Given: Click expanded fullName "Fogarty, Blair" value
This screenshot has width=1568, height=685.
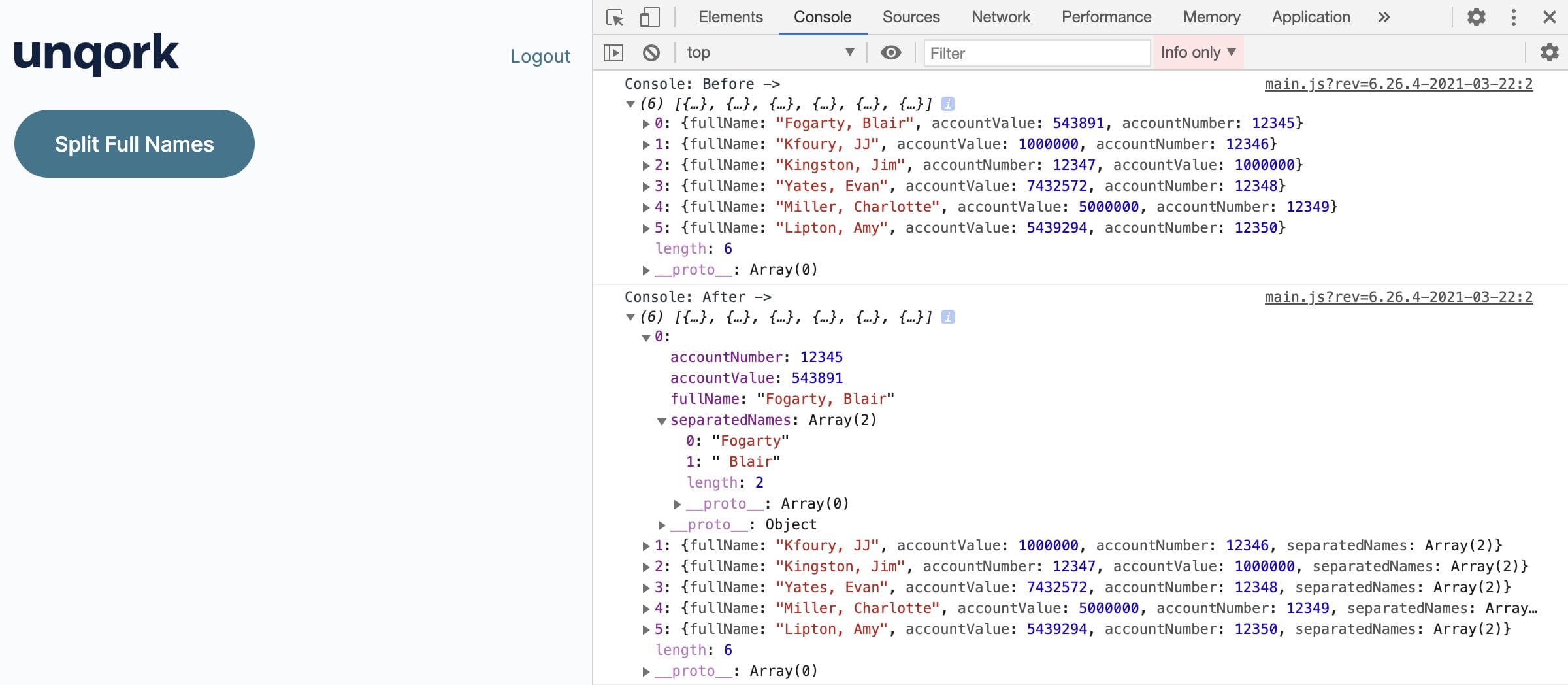Looking at the screenshot, I should (826, 399).
